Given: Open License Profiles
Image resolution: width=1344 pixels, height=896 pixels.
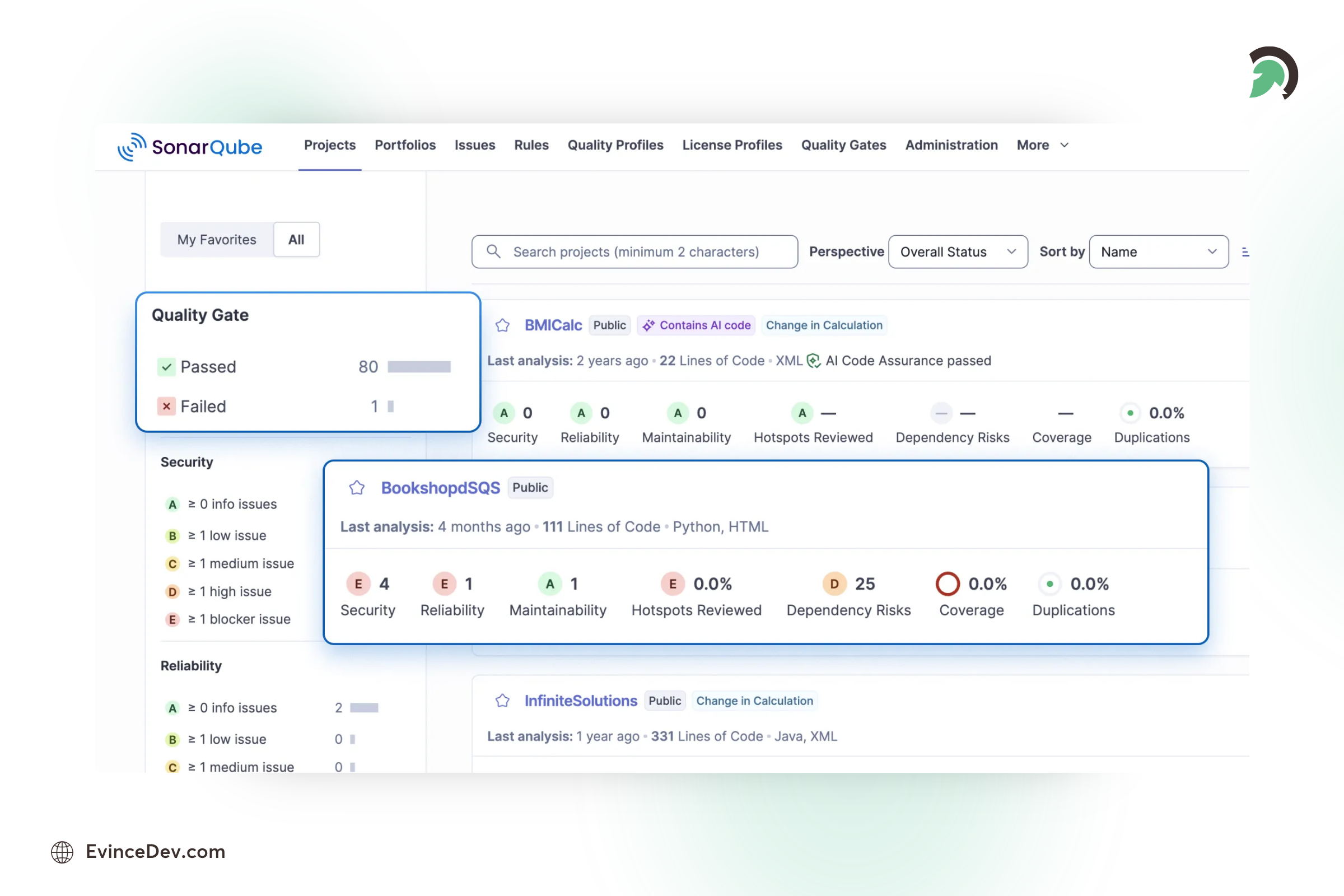Looking at the screenshot, I should pyautogui.click(x=732, y=145).
